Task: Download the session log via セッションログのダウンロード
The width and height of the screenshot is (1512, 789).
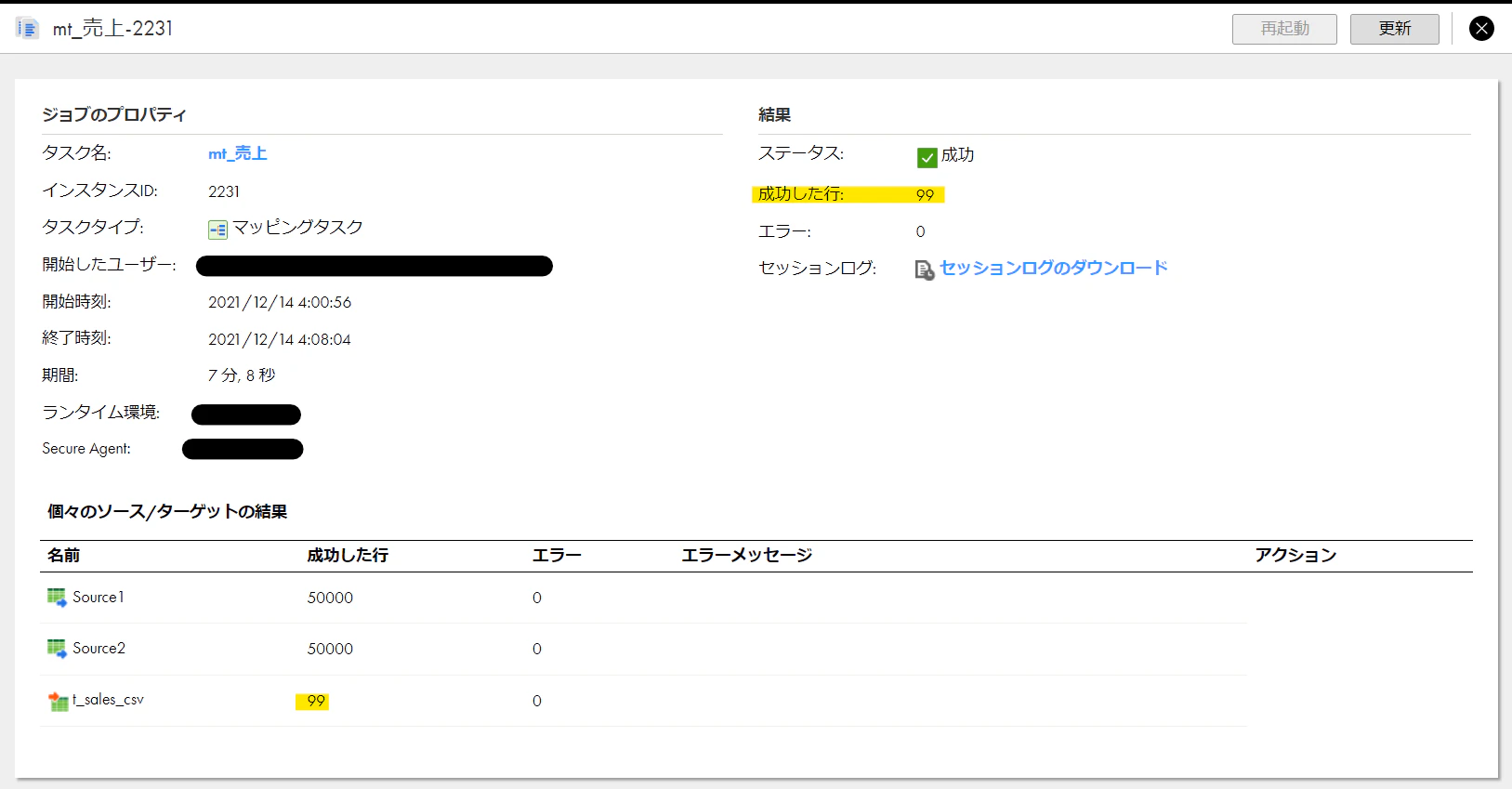Action: [x=1053, y=268]
